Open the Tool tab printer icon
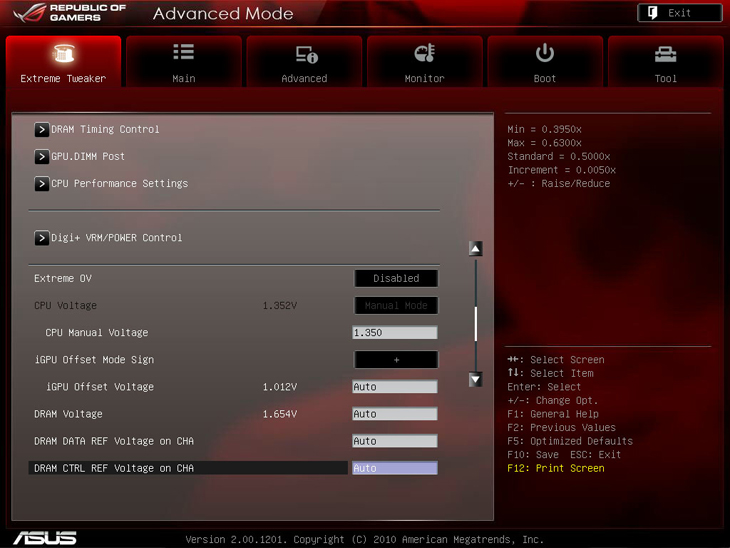The image size is (730, 548). [x=665, y=54]
